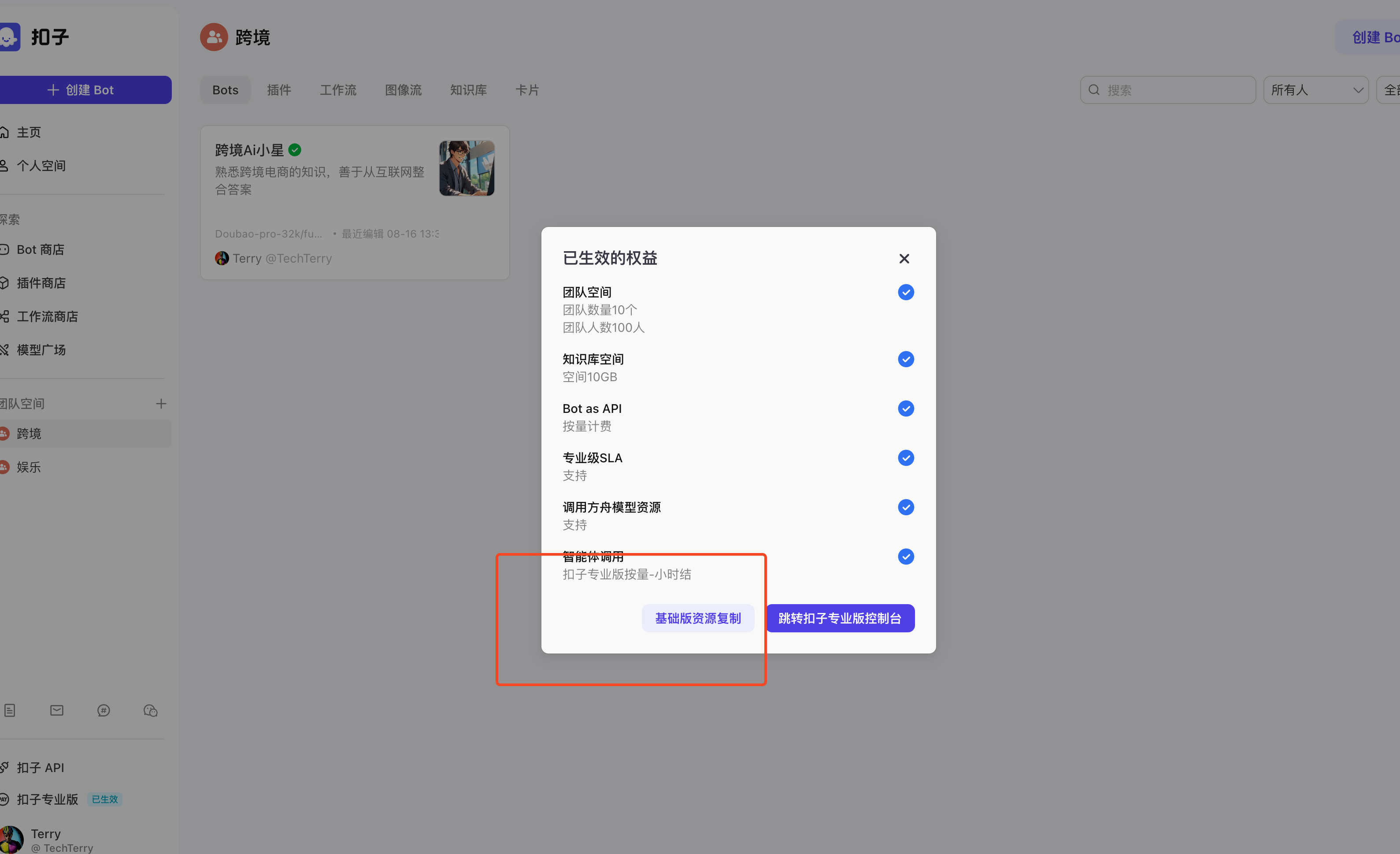
Task: Click the 知识库空间 label in dialog
Action: click(593, 359)
